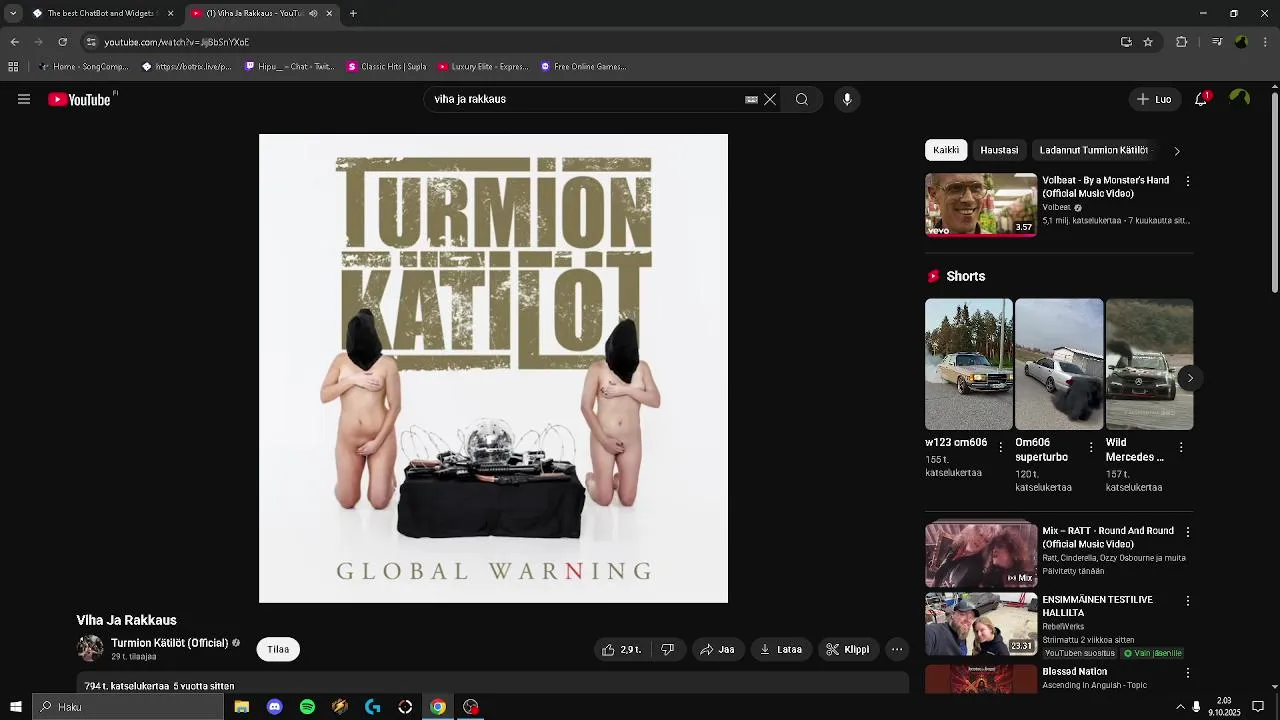The height and width of the screenshot is (720, 1280).
Task: Open Chrome tab search dropdown
Action: click(x=13, y=13)
